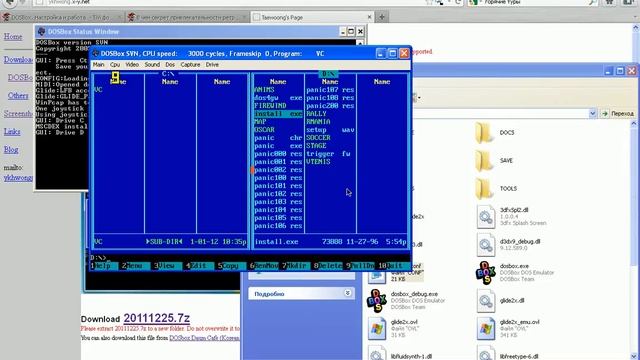Click the 7Mkdir function key

tap(296, 266)
